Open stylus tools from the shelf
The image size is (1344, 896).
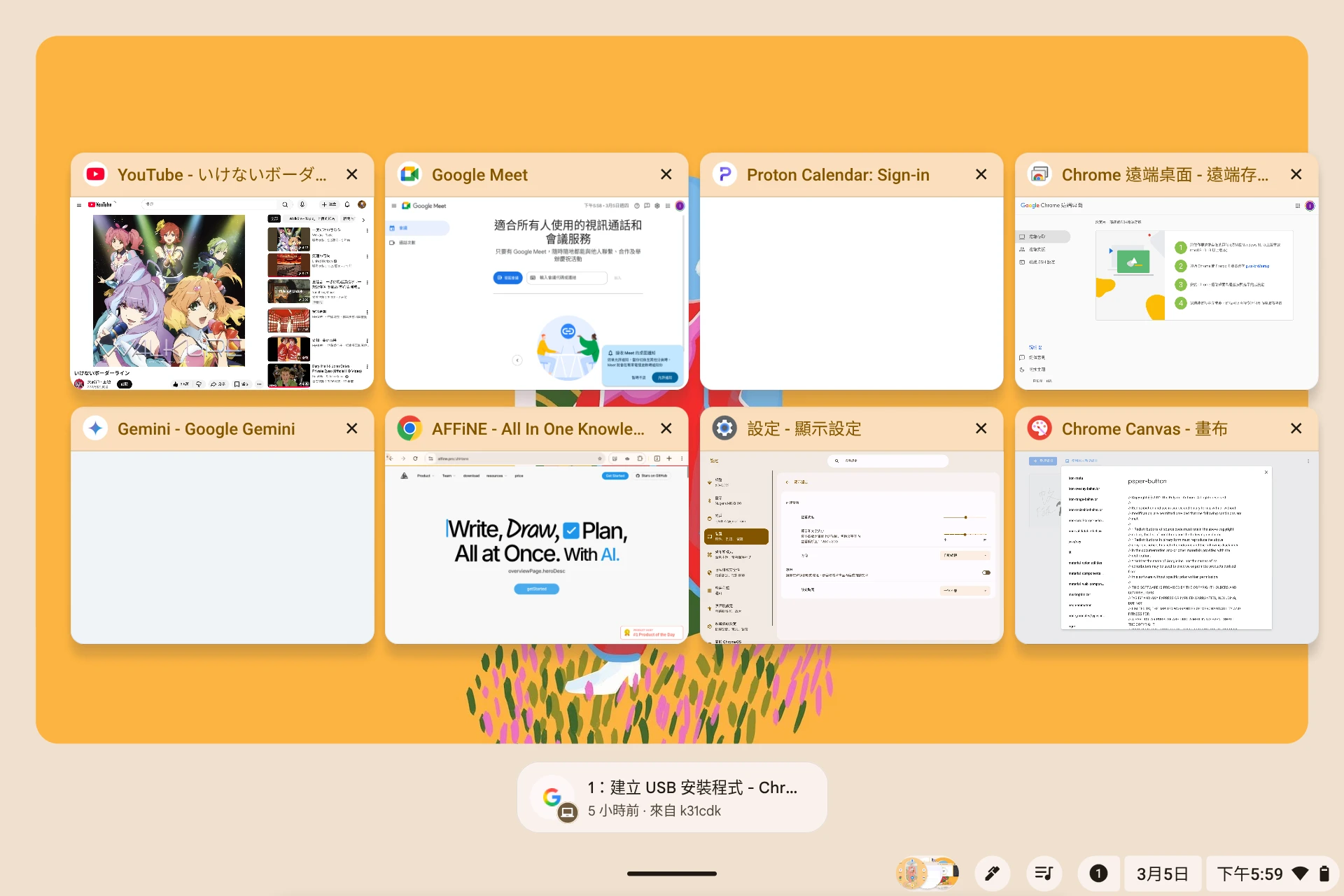click(992, 873)
